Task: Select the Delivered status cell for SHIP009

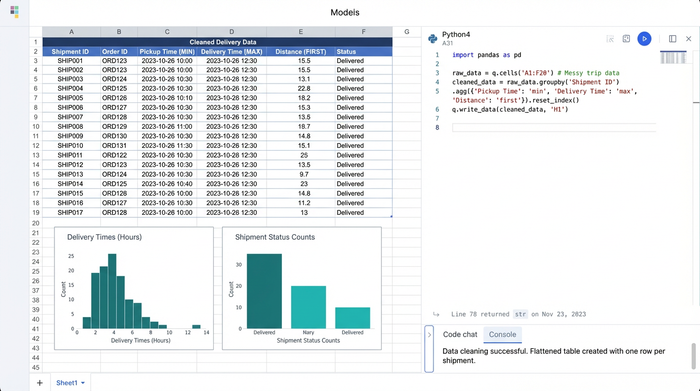Action: [364, 136]
